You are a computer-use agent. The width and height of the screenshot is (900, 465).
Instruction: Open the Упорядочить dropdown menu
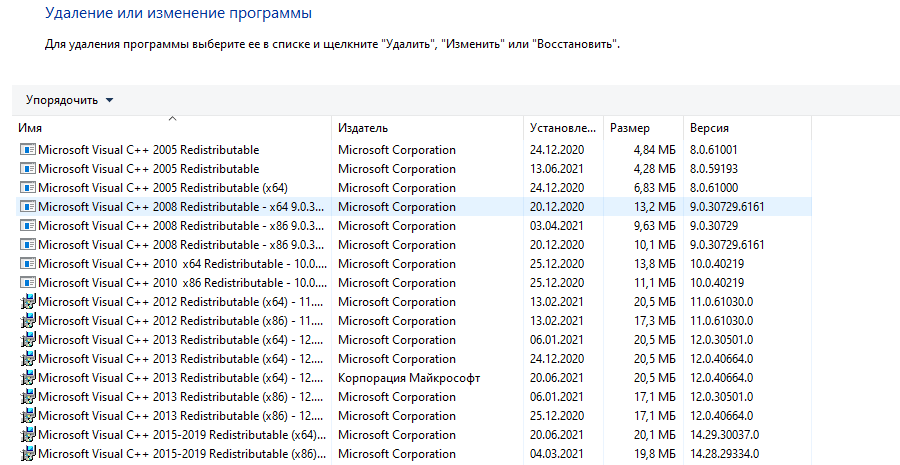69,100
